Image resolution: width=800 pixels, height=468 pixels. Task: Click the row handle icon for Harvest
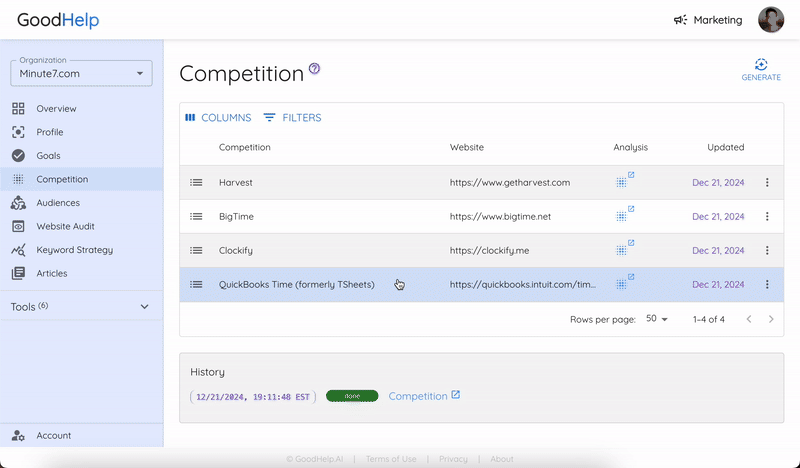(196, 182)
